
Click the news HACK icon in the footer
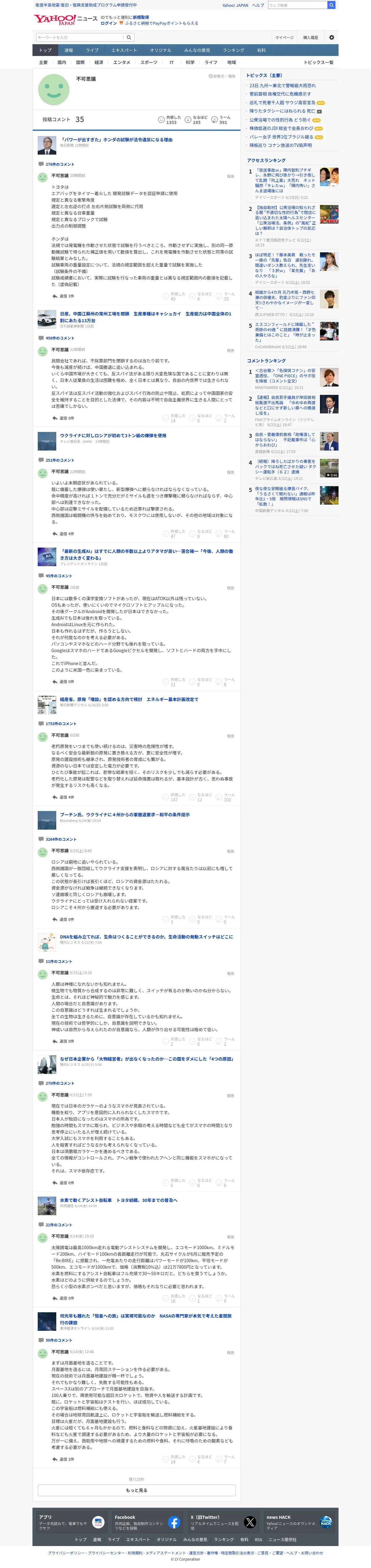pos(326,1522)
